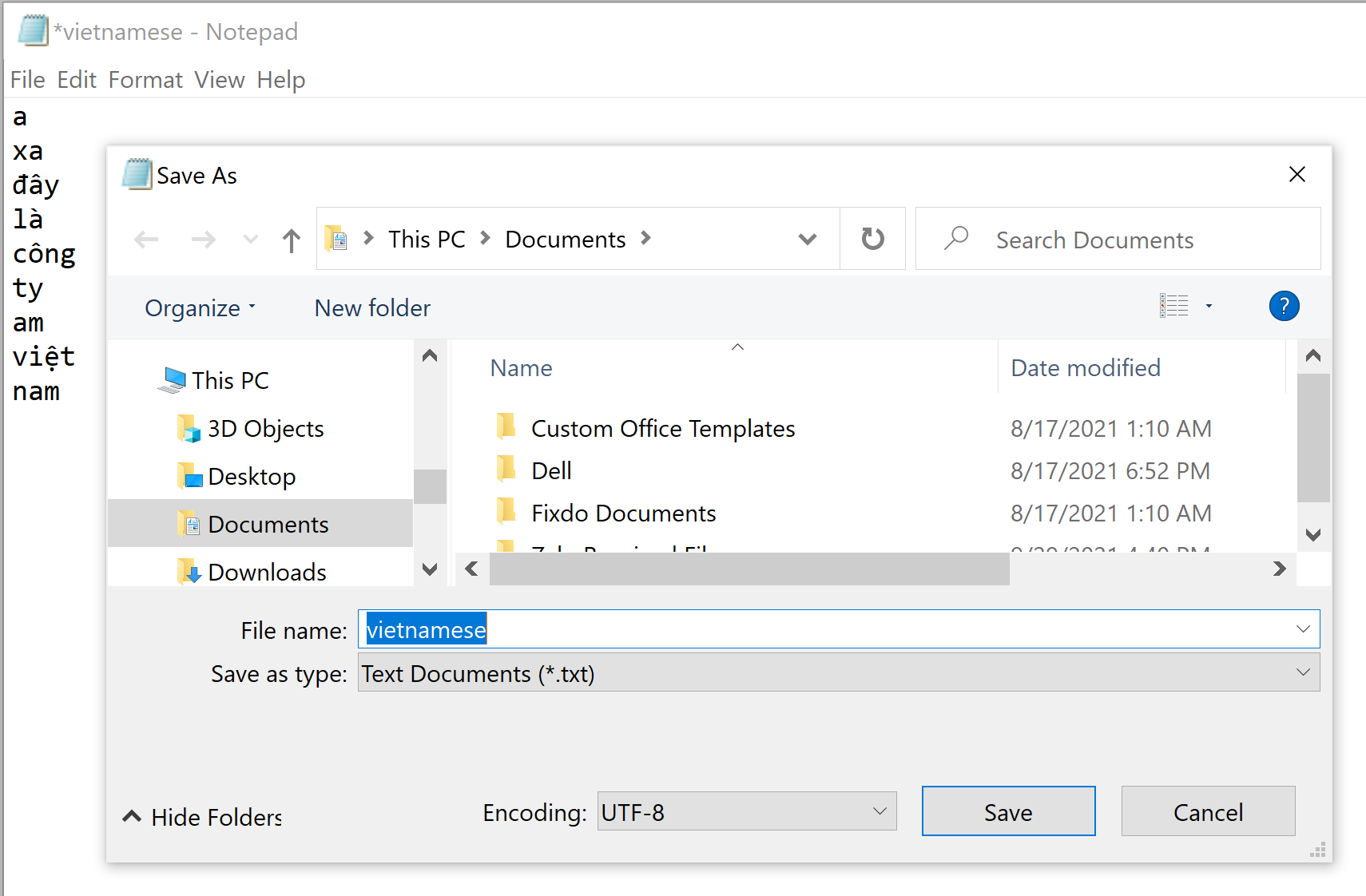Viewport: 1366px width, 896px height.
Task: Click the horizontal scrollbar thumb
Action: (x=749, y=569)
